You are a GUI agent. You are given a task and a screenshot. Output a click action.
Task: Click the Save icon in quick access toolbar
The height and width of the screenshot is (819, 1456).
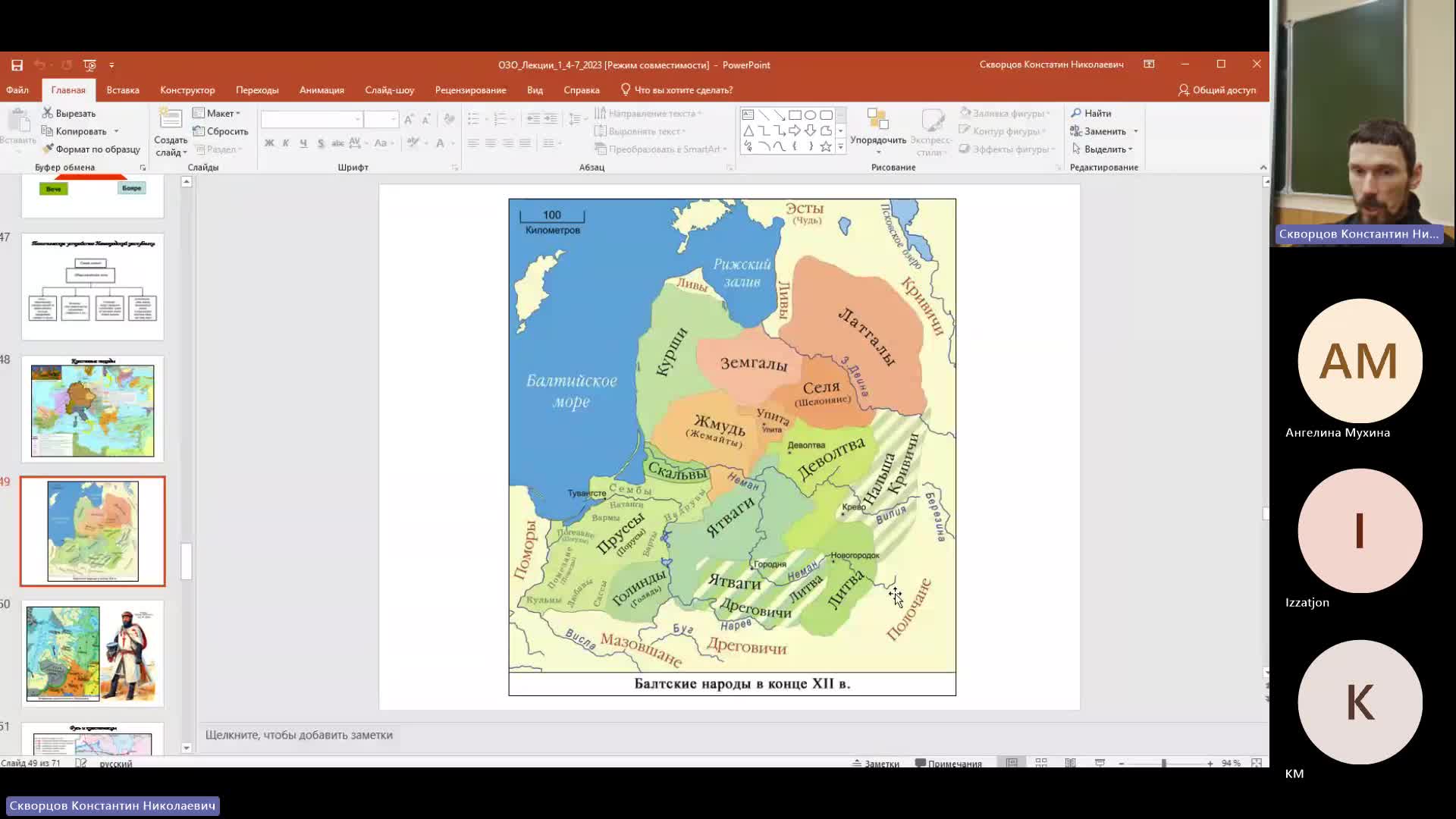point(17,65)
